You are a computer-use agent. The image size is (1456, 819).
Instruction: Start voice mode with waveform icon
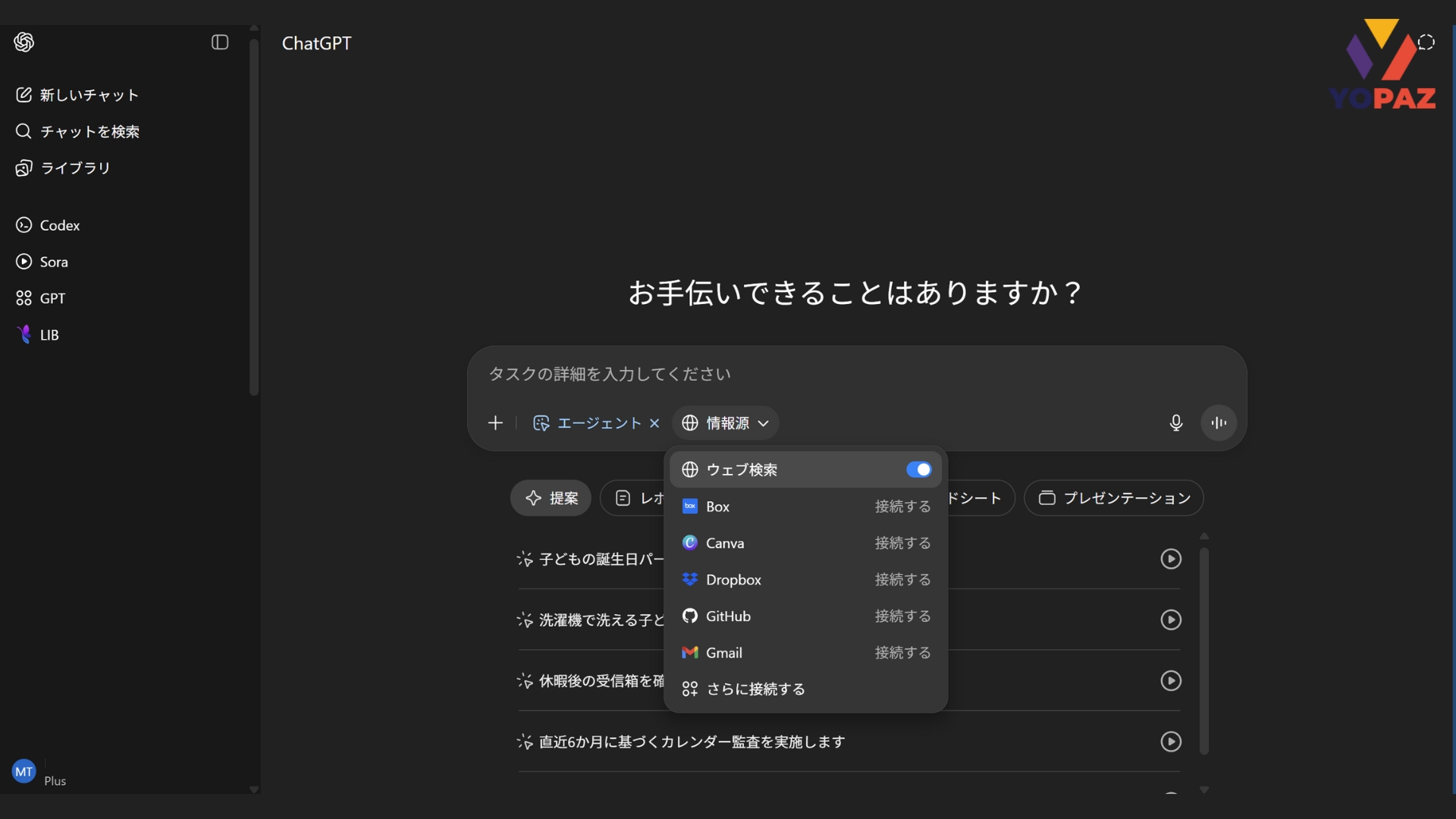click(1219, 423)
